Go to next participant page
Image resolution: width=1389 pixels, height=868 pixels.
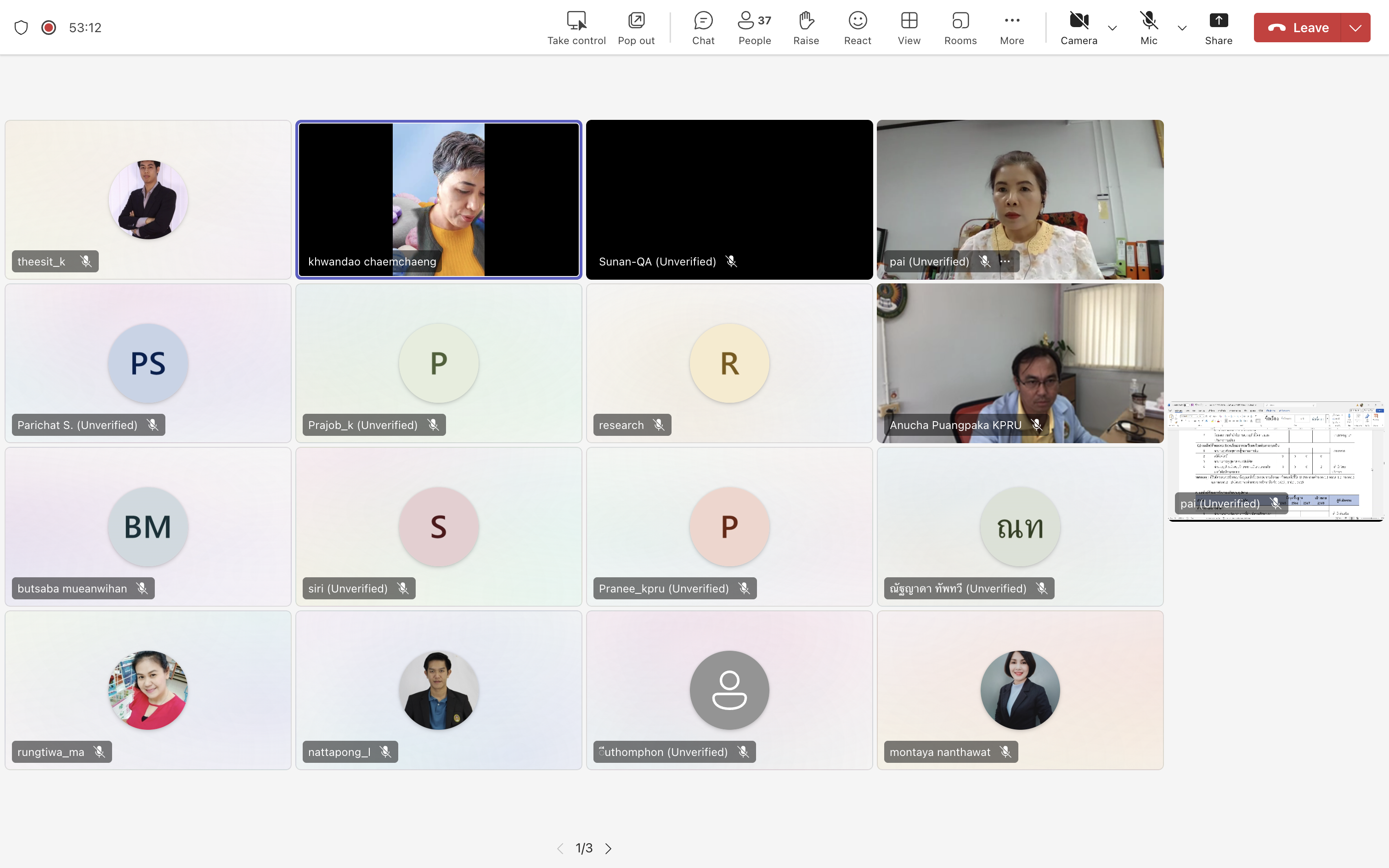(x=609, y=848)
